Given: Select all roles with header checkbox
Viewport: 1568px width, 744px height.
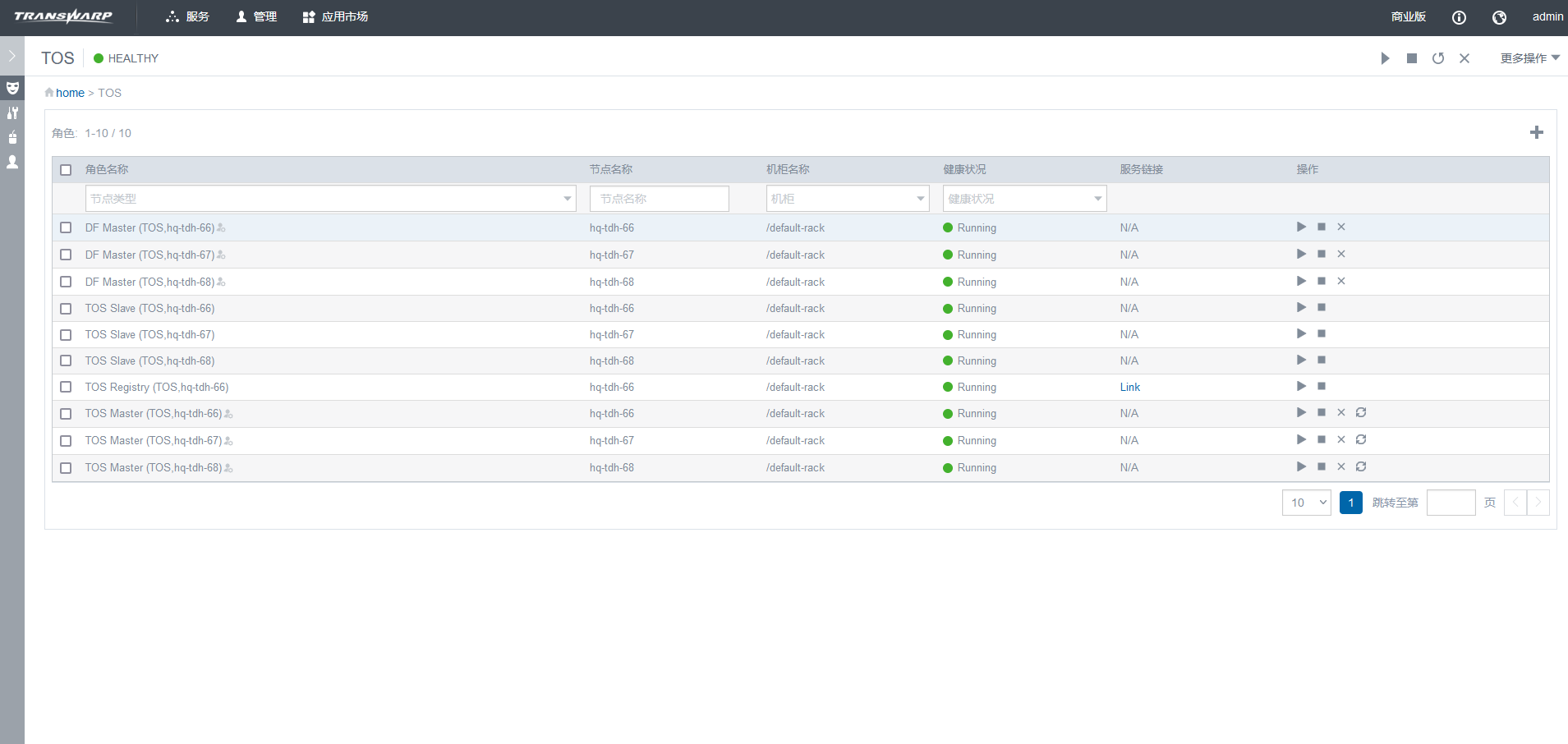Looking at the screenshot, I should 66,170.
